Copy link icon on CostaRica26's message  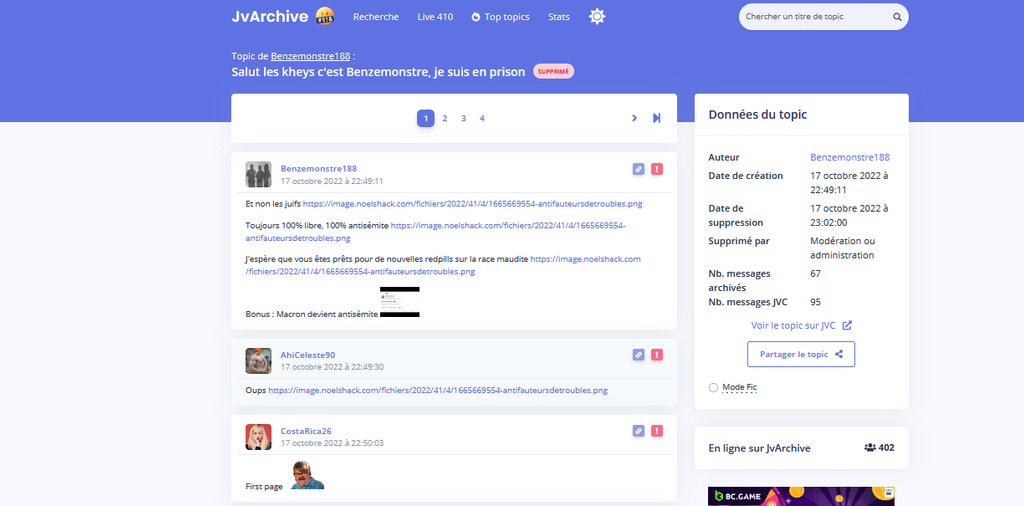(x=638, y=431)
